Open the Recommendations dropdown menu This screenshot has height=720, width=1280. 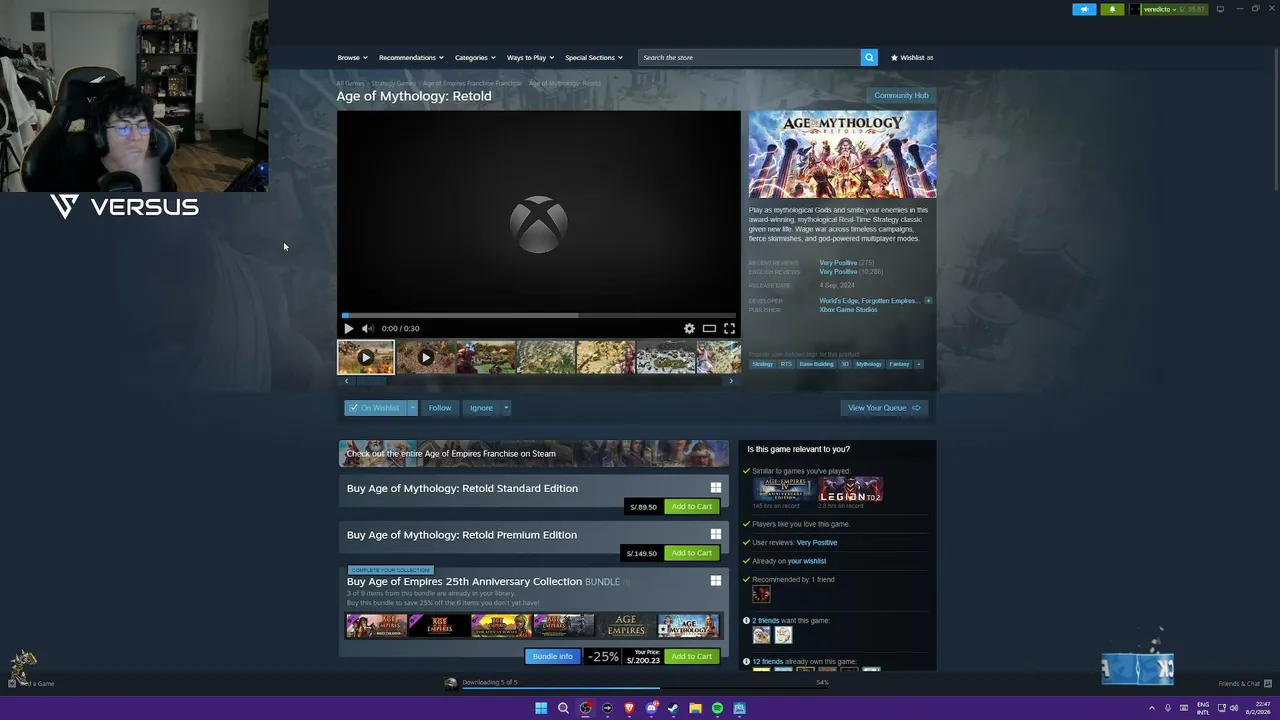(x=411, y=57)
